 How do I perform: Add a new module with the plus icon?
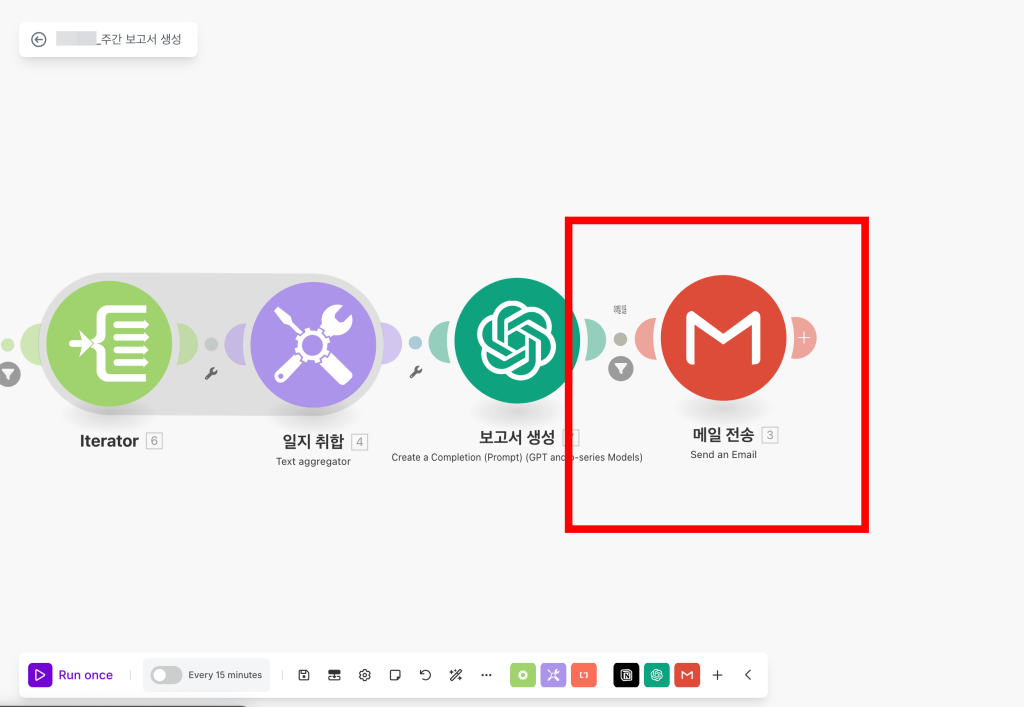click(717, 675)
